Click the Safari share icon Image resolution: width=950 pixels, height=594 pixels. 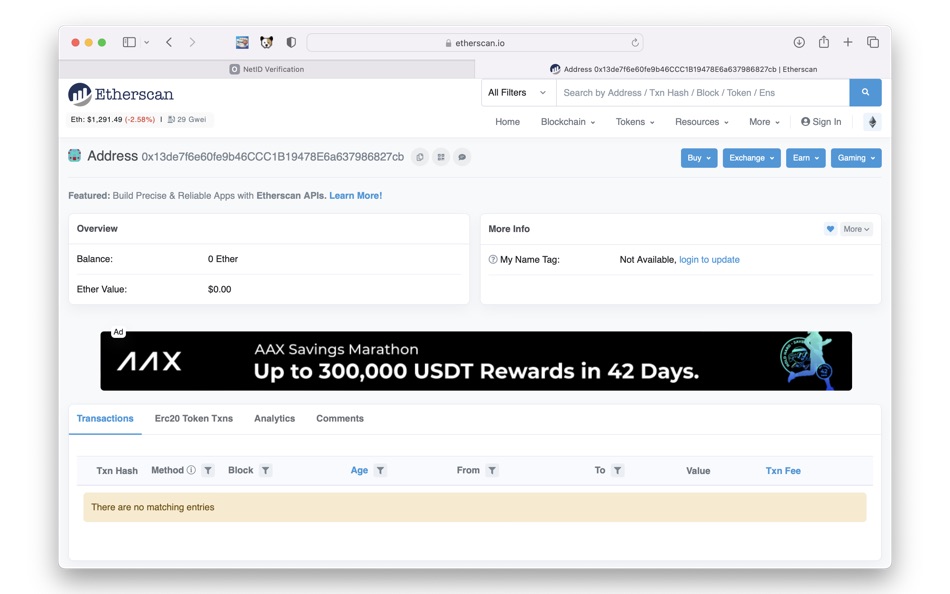point(824,42)
